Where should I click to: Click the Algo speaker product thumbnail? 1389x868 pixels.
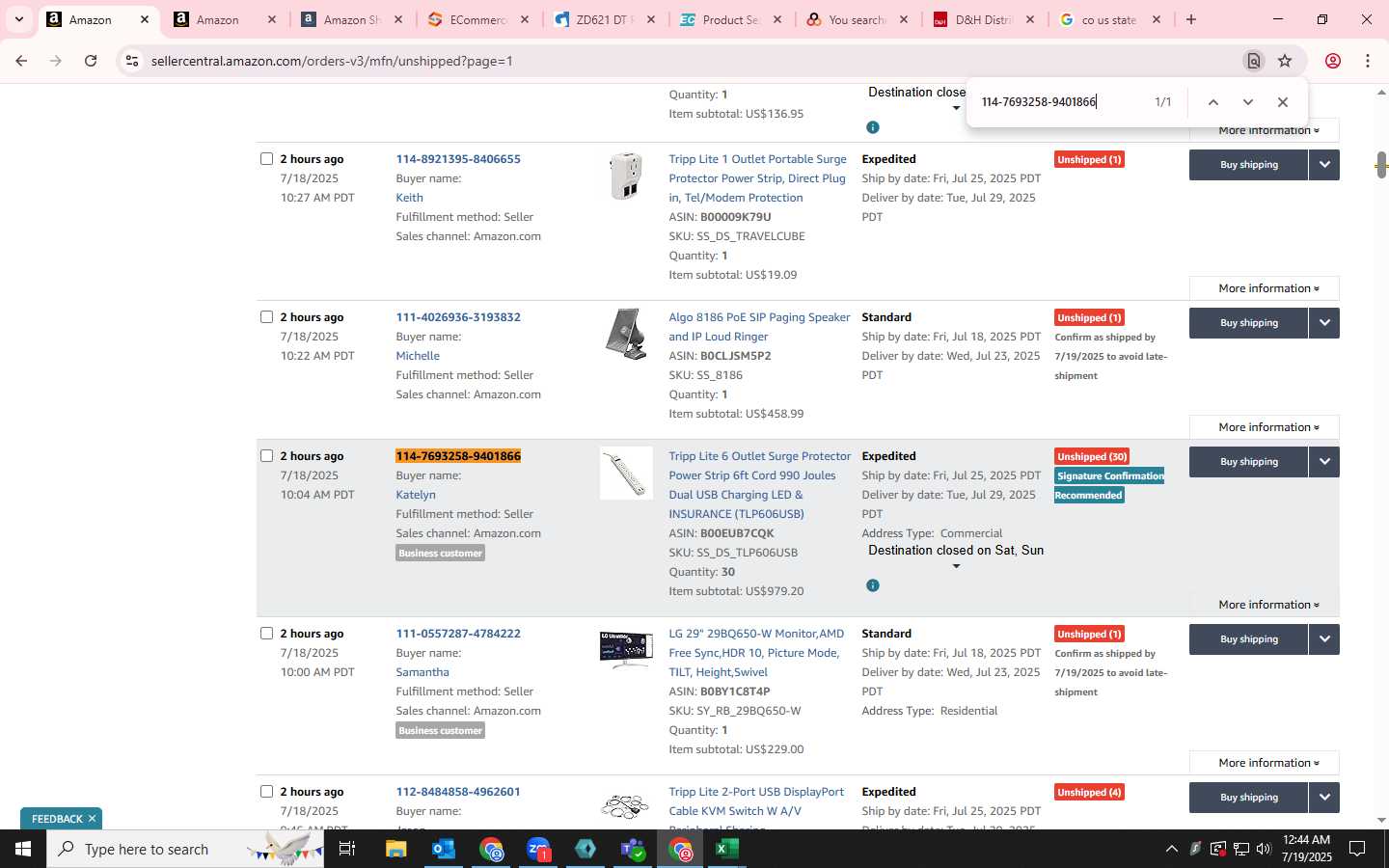point(626,334)
